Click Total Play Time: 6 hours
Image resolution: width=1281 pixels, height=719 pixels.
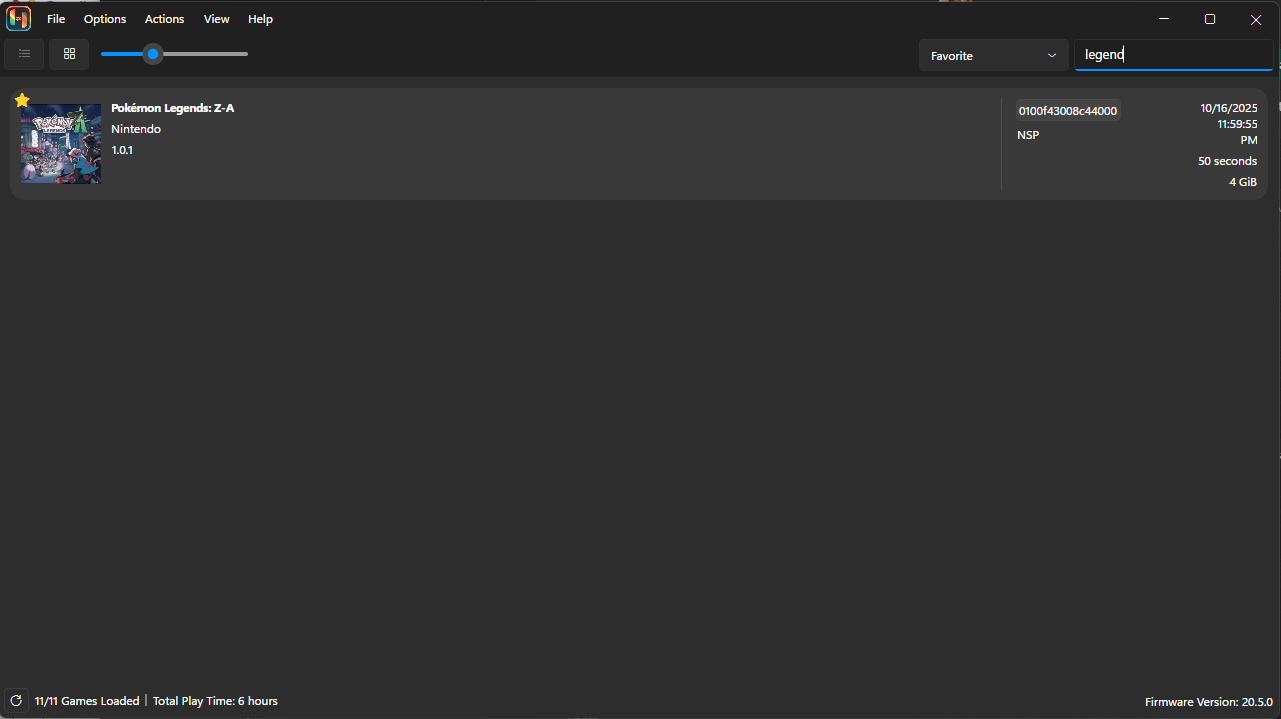[x=215, y=701]
